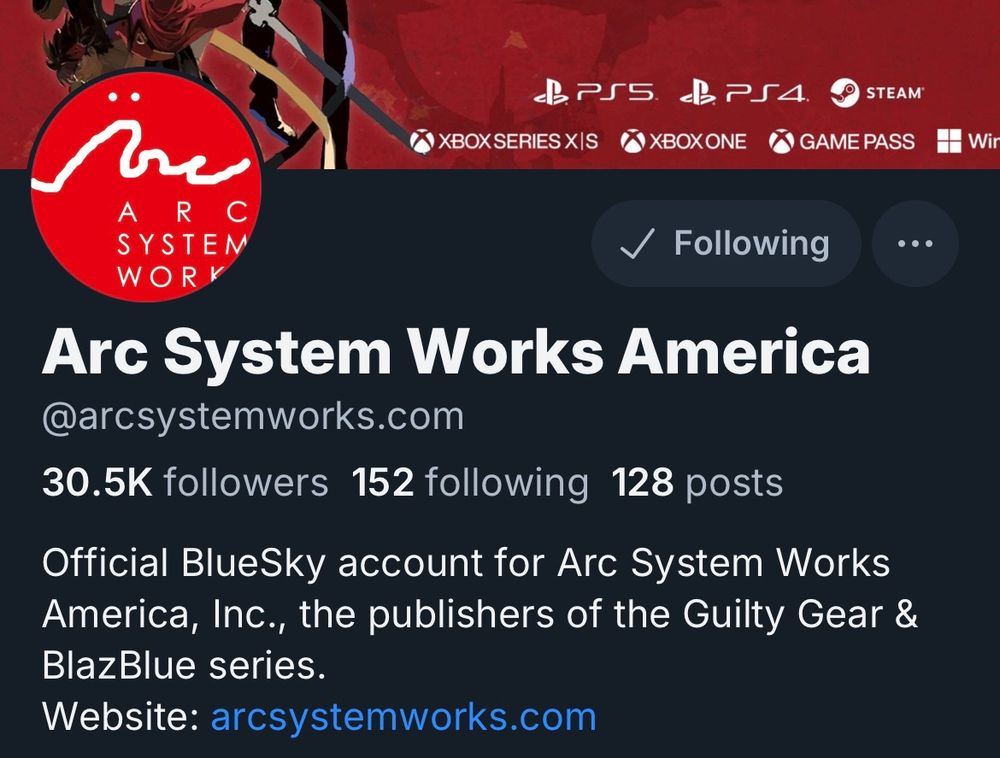The width and height of the screenshot is (1000, 758).
Task: Open the 30.5K followers list
Action: coord(185,482)
